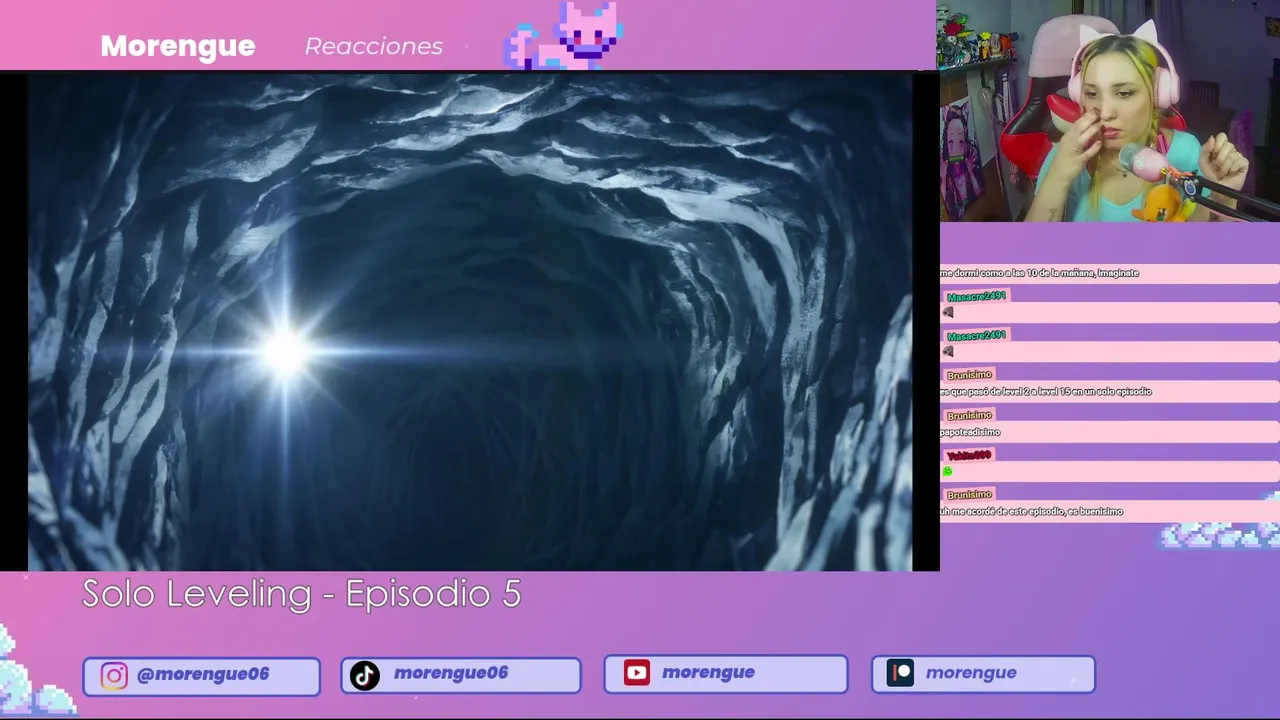Click the streamer webcam feed
Screen dimensions: 1280x720
[x=1108, y=110]
